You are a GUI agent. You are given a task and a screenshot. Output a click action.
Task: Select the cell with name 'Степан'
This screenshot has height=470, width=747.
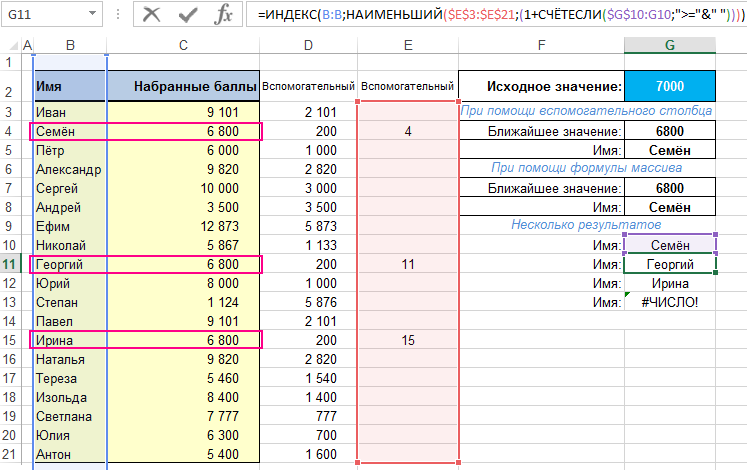point(70,302)
